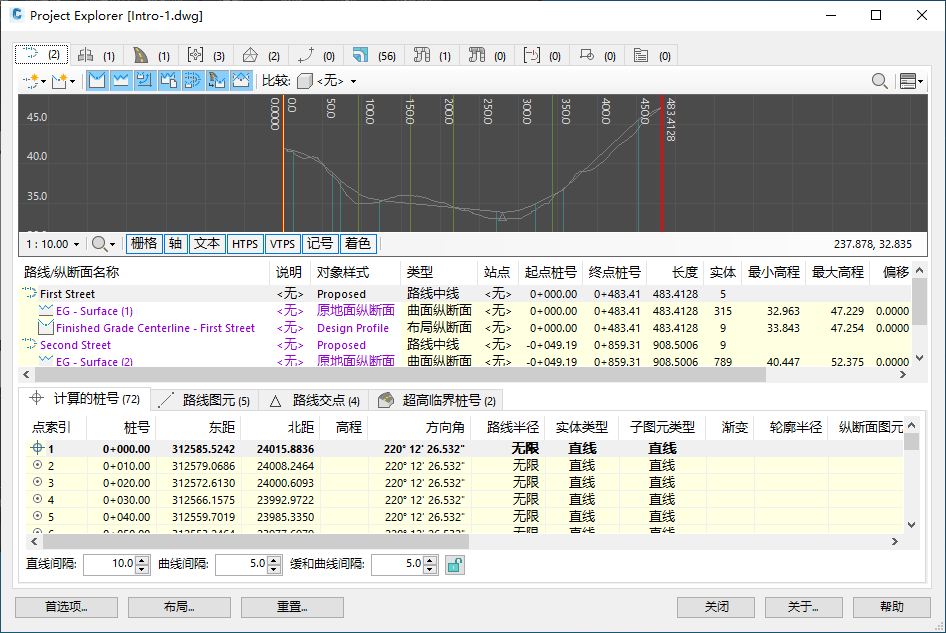Switch to the 计算的桩号 (72) tab
The height and width of the screenshot is (633, 946).
[84, 399]
